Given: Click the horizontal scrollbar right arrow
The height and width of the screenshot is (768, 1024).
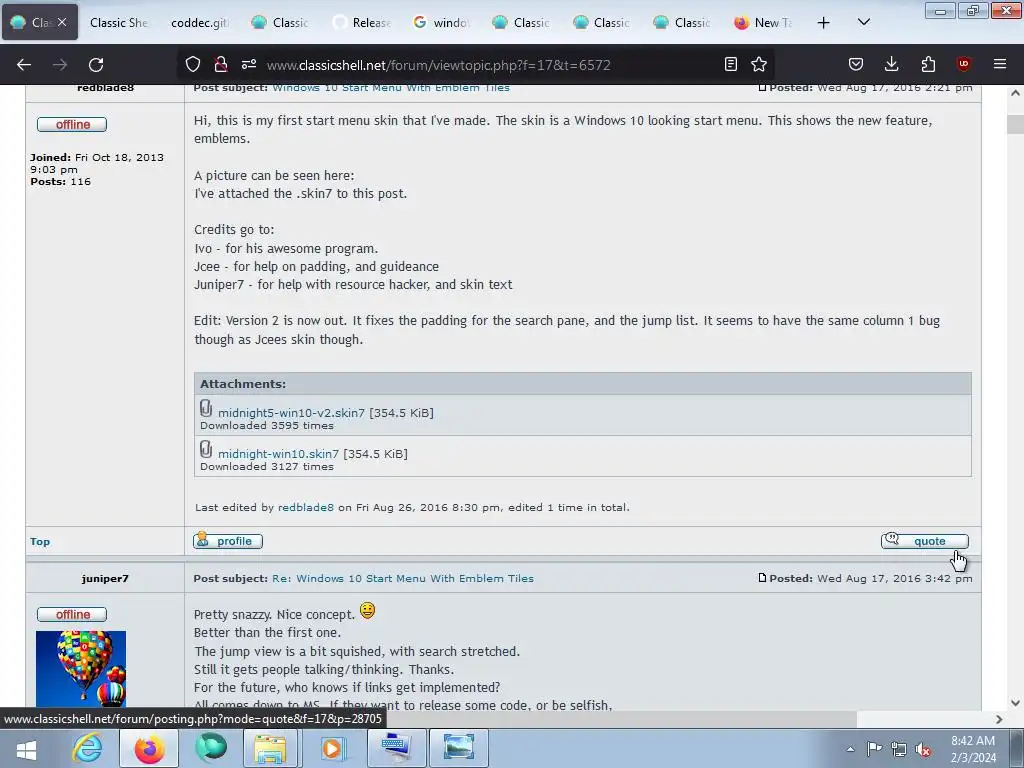Looking at the screenshot, I should coord(999,719).
